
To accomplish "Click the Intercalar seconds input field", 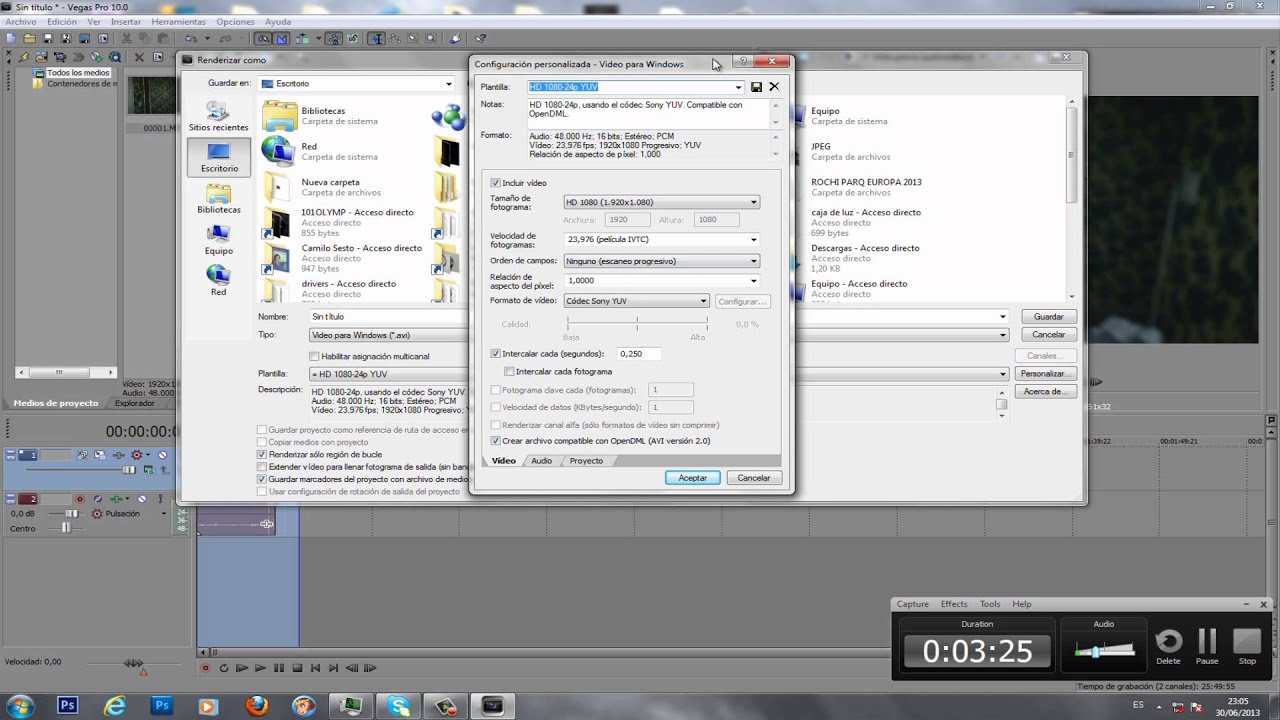I will tap(640, 354).
